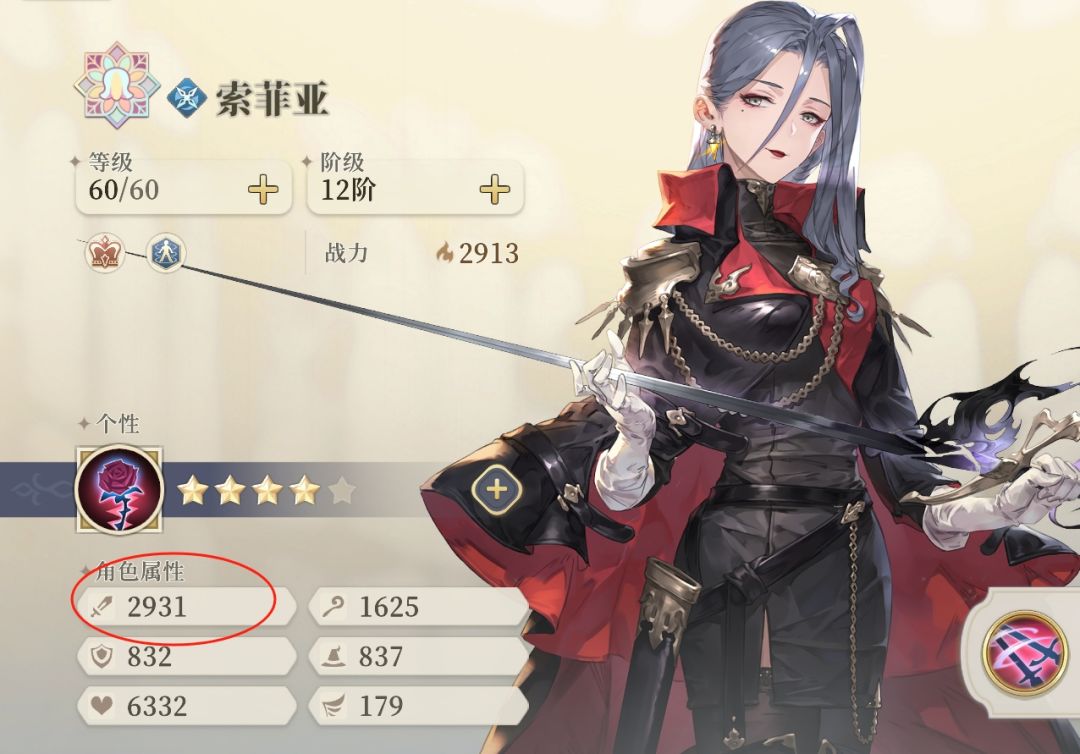Open the rose personality skill icon
The image size is (1080, 754).
tap(119, 490)
